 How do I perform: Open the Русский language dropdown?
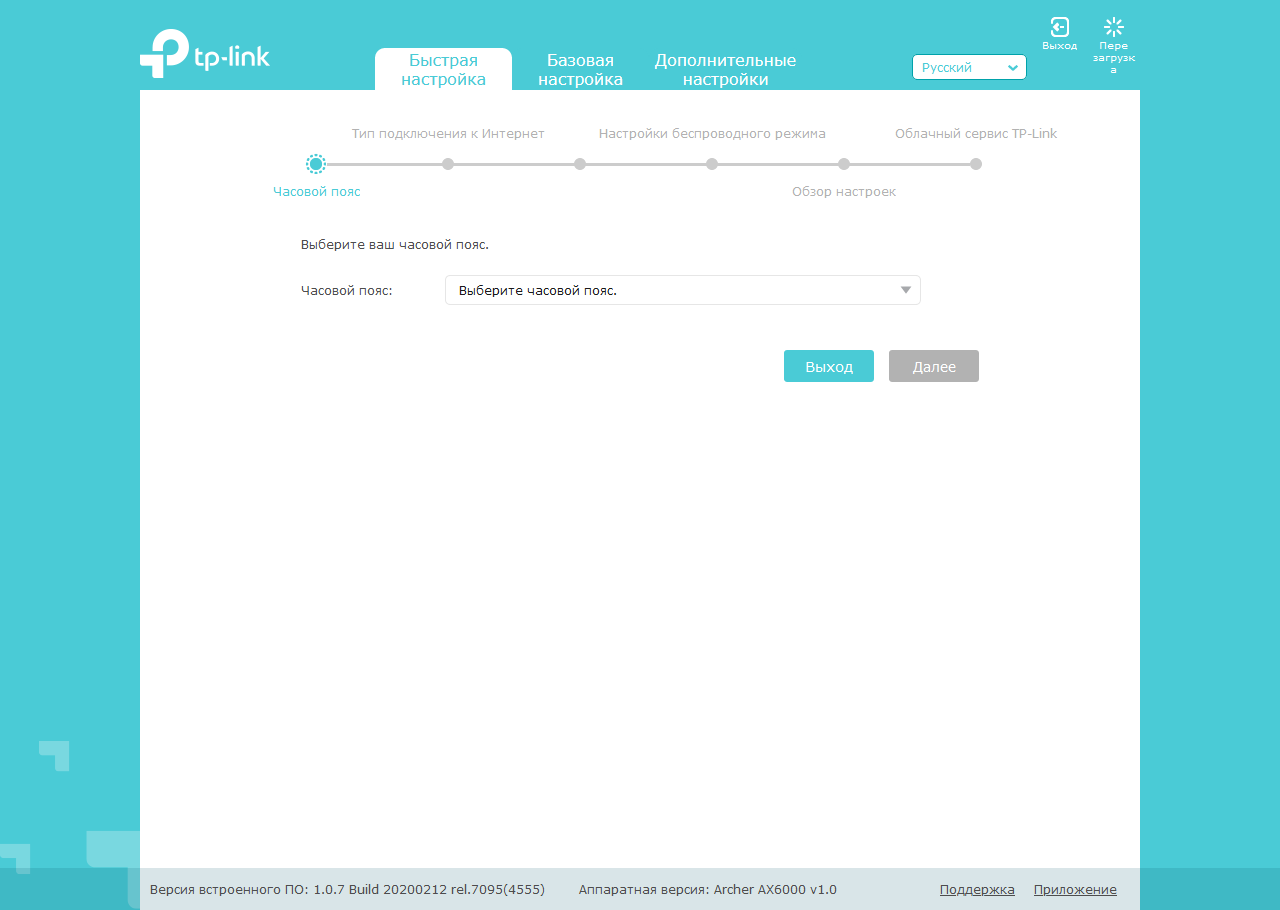pyautogui.click(x=969, y=67)
